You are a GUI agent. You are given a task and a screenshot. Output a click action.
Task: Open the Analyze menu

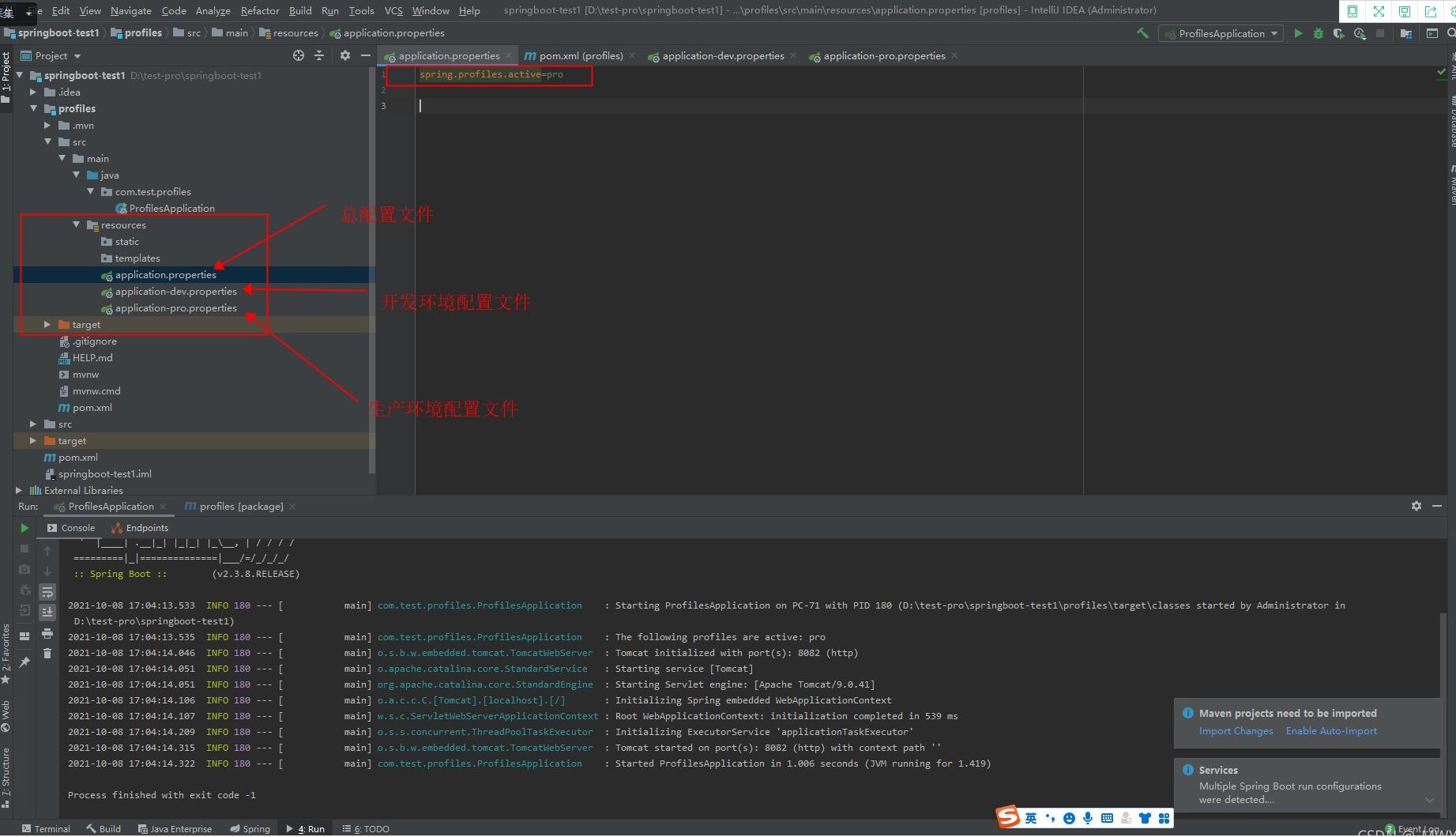(x=213, y=10)
